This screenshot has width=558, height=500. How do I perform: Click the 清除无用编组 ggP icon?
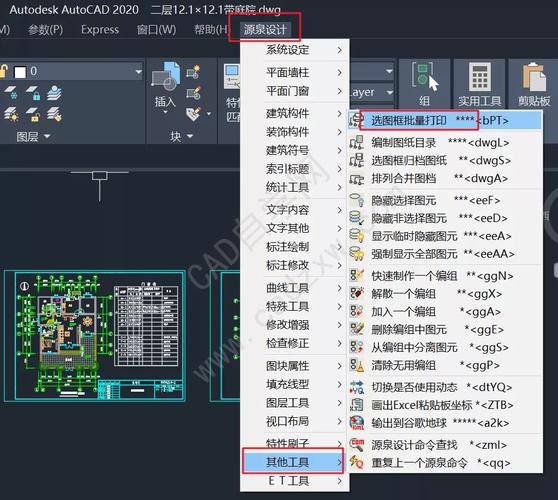(x=356, y=365)
